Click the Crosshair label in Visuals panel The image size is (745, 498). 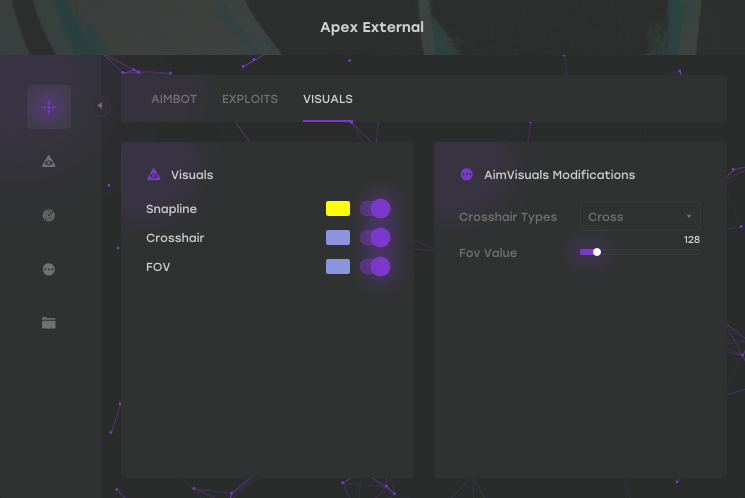175,238
